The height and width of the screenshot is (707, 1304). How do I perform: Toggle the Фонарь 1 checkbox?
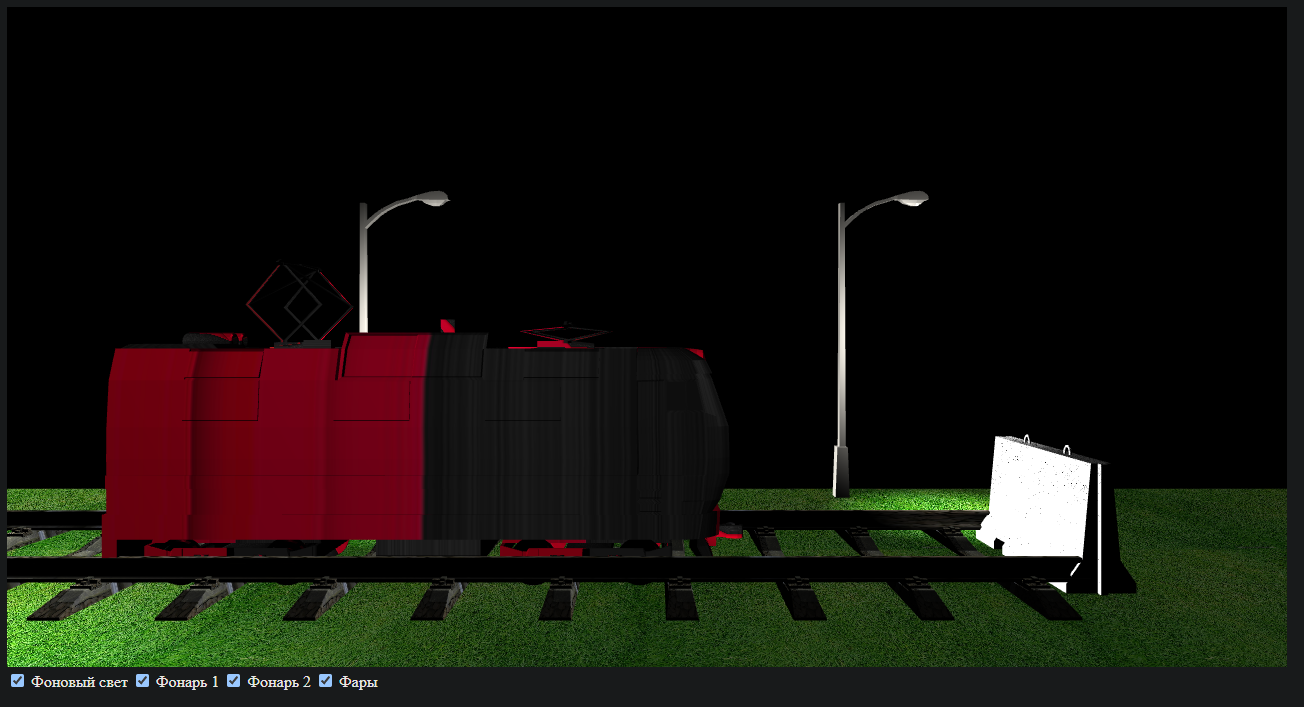coord(142,681)
